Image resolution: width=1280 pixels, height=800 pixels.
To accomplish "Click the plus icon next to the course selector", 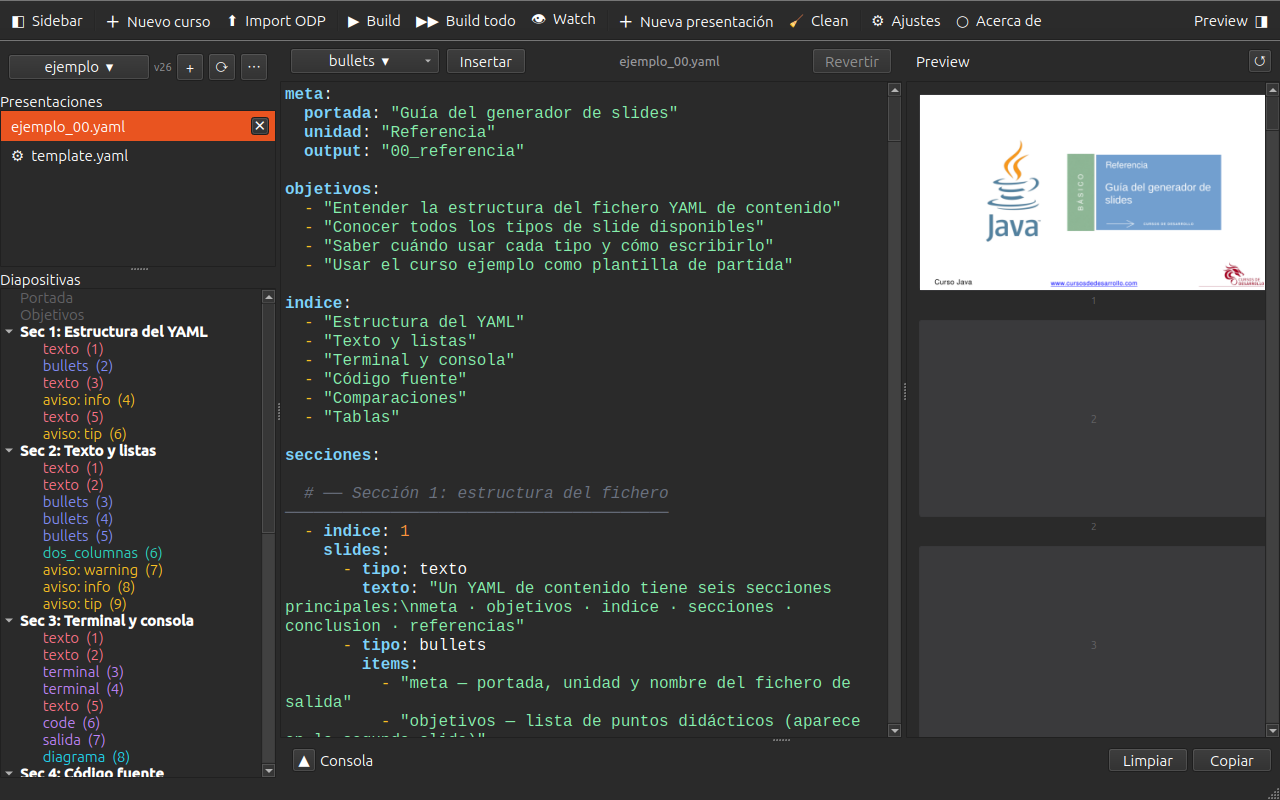I will point(190,67).
